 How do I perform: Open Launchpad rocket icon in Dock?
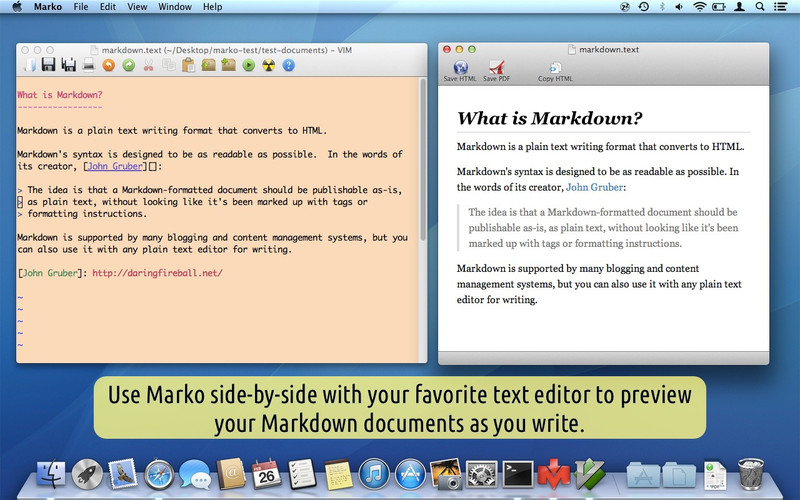click(87, 474)
